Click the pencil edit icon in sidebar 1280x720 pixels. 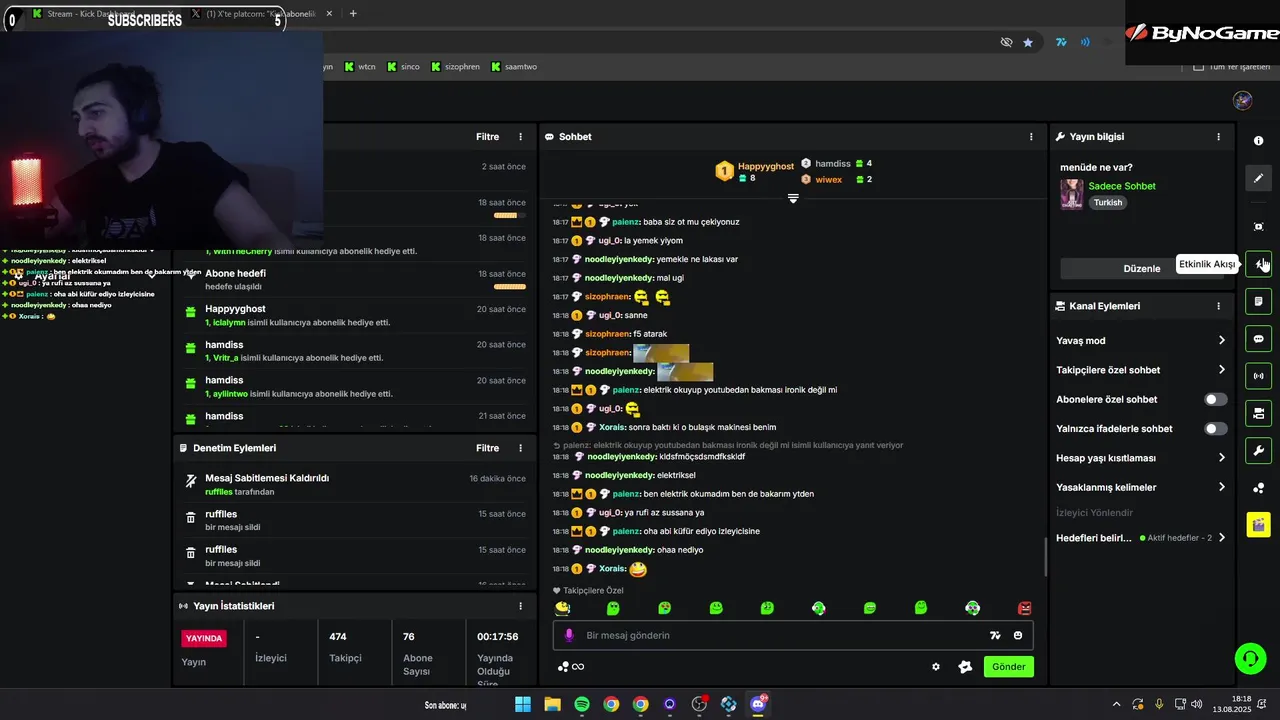pyautogui.click(x=1258, y=178)
